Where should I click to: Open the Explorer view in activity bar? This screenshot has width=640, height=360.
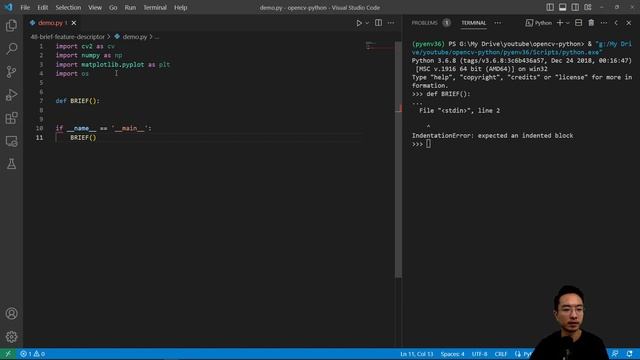point(11,26)
